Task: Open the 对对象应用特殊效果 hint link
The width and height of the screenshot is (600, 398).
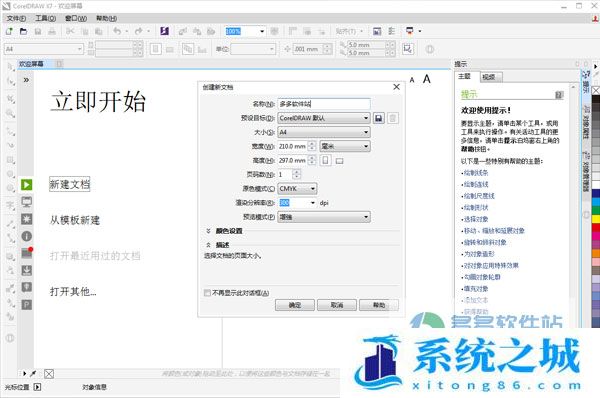Action: point(491,265)
